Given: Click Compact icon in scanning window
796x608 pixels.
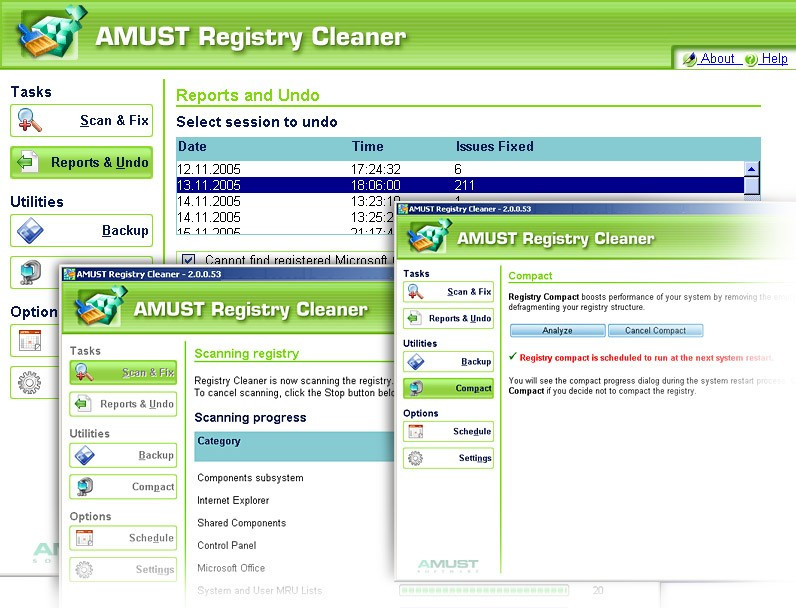Looking at the screenshot, I should coord(85,487).
